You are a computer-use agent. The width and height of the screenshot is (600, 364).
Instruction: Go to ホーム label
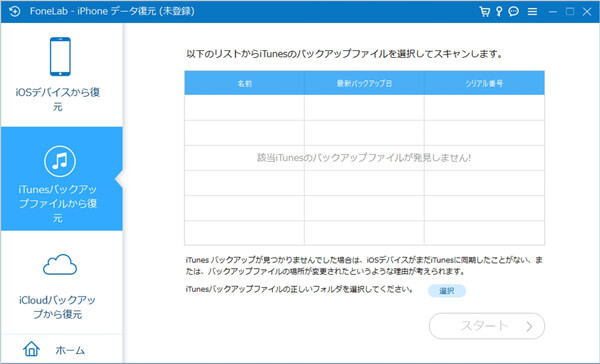click(x=70, y=350)
